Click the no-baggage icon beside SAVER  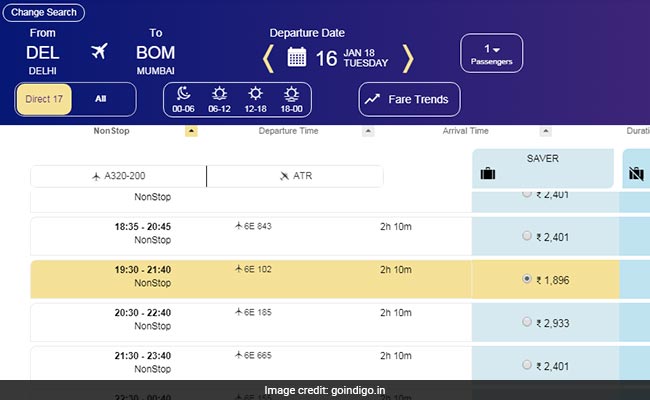click(636, 174)
